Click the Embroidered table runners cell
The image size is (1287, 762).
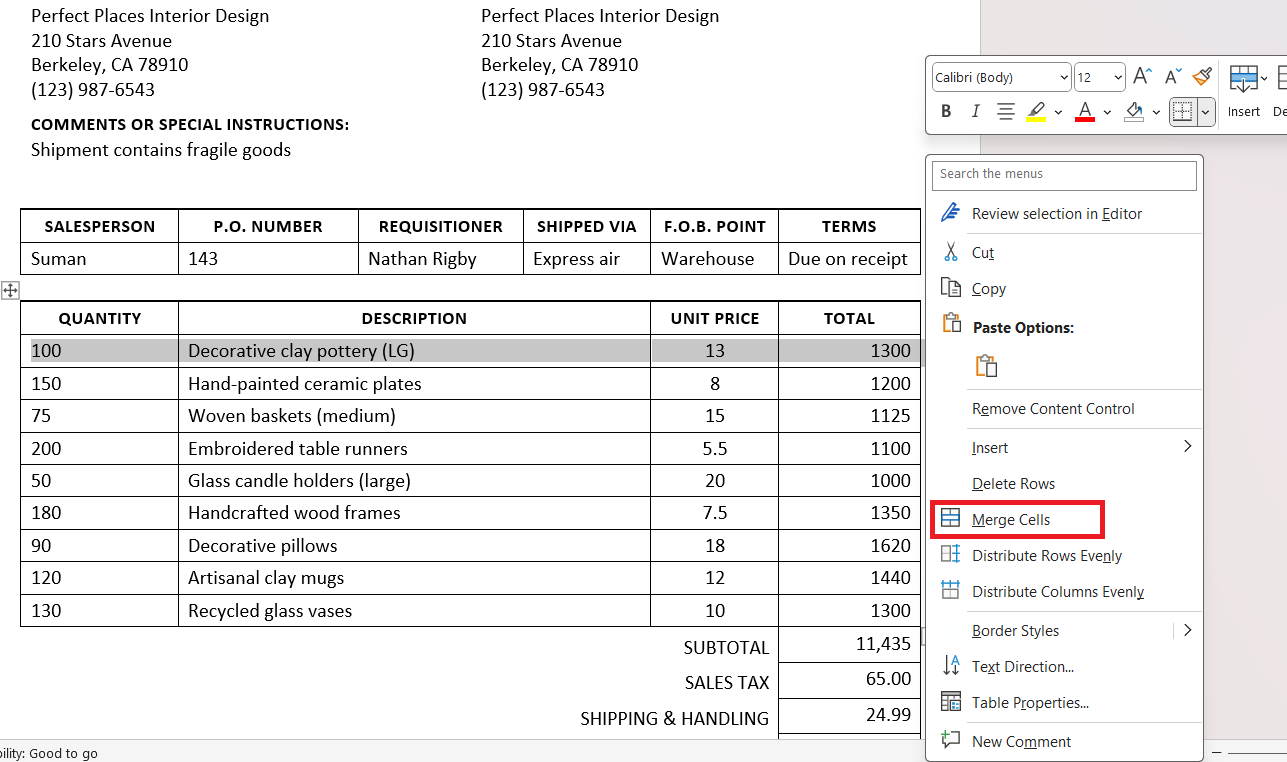pyautogui.click(x=414, y=449)
